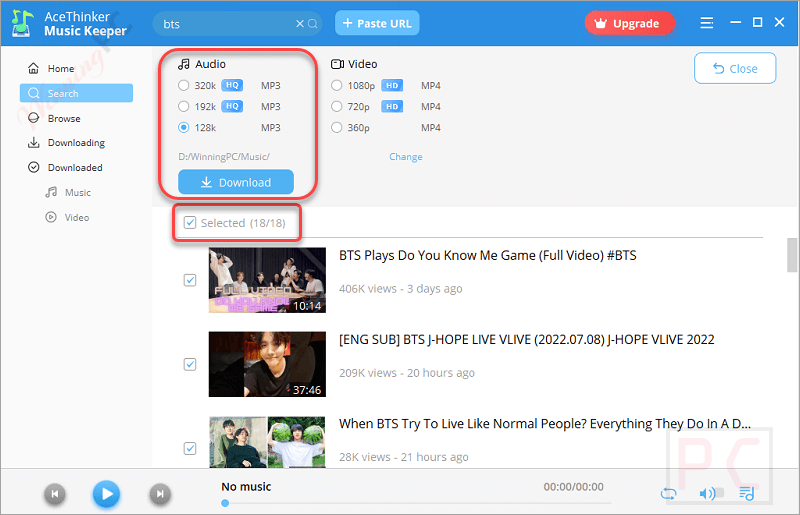Click the previous track button
The width and height of the screenshot is (800, 515).
[x=55, y=494]
